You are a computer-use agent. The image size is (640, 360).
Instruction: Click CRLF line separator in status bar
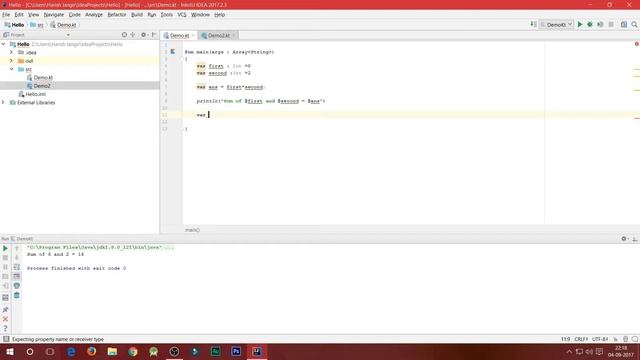[581, 339]
